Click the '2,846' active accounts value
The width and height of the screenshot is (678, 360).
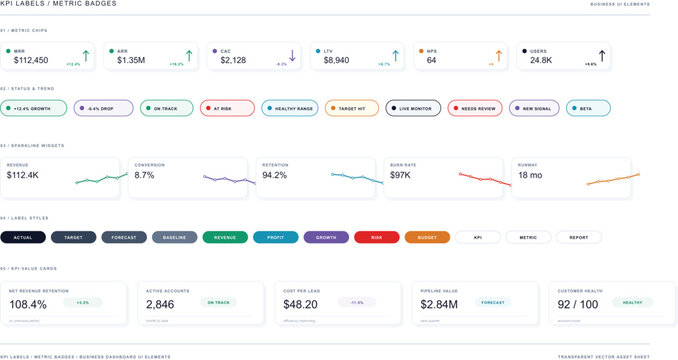click(x=160, y=304)
